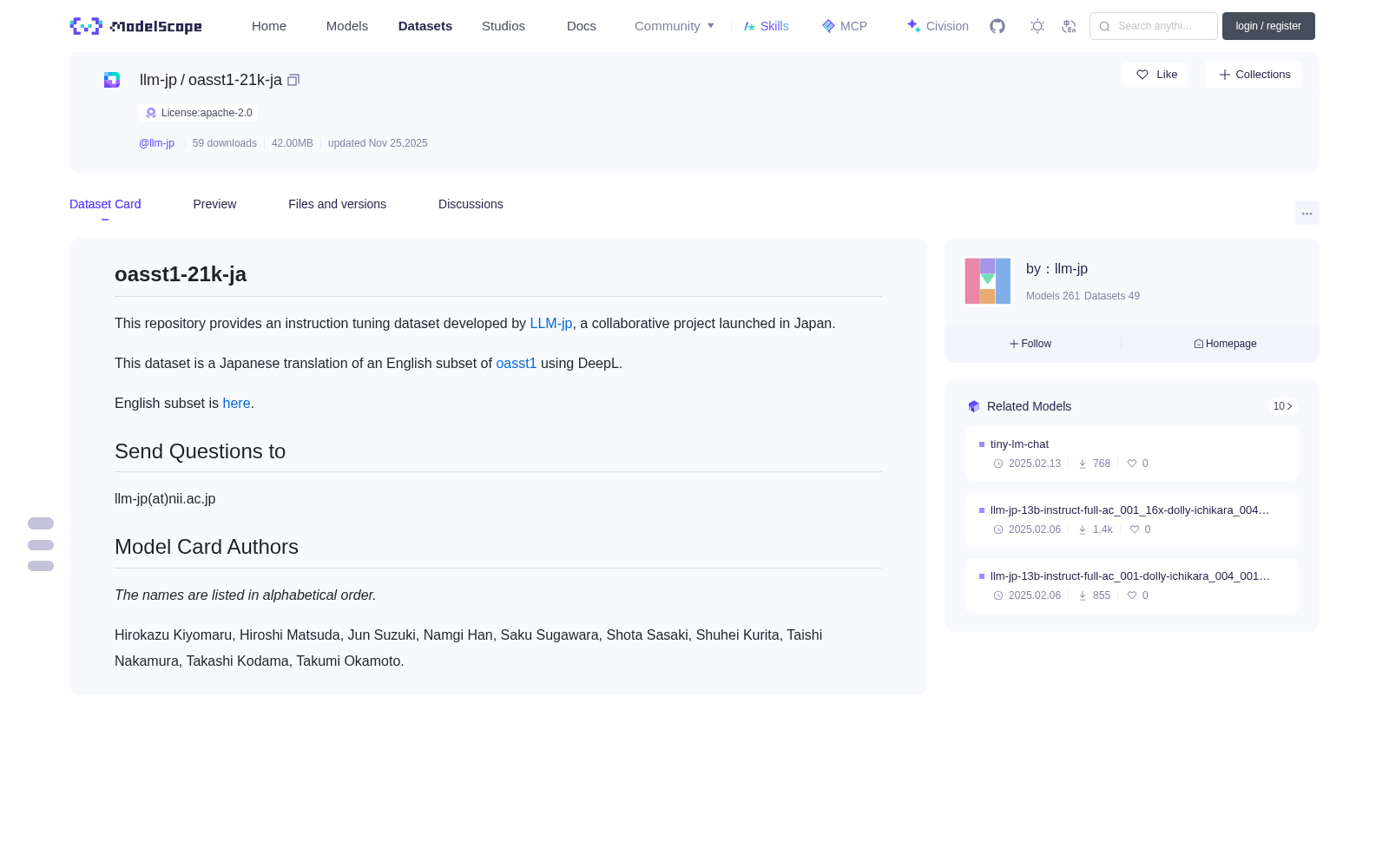Add dataset to Collections
1389x868 pixels.
pos(1254,75)
